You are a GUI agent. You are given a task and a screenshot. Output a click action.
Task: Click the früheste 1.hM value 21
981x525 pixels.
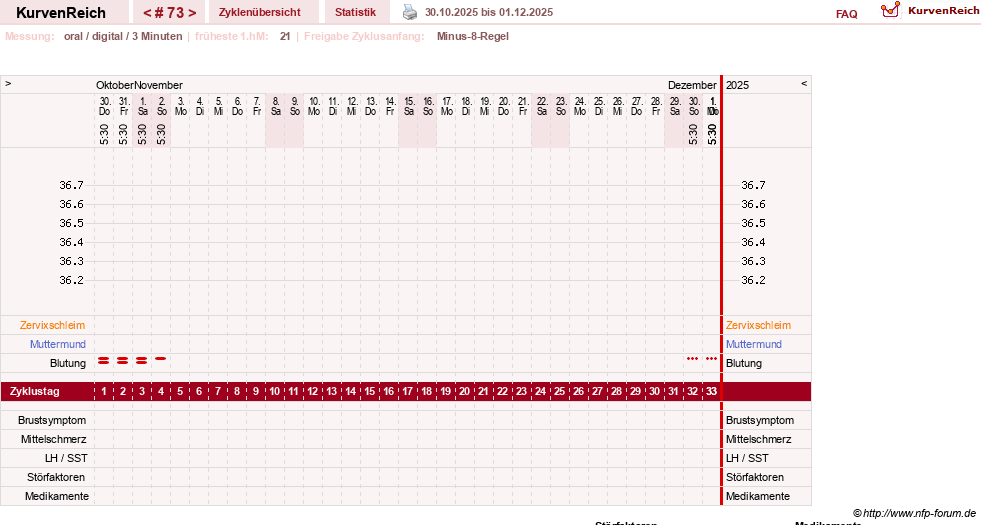coord(285,36)
